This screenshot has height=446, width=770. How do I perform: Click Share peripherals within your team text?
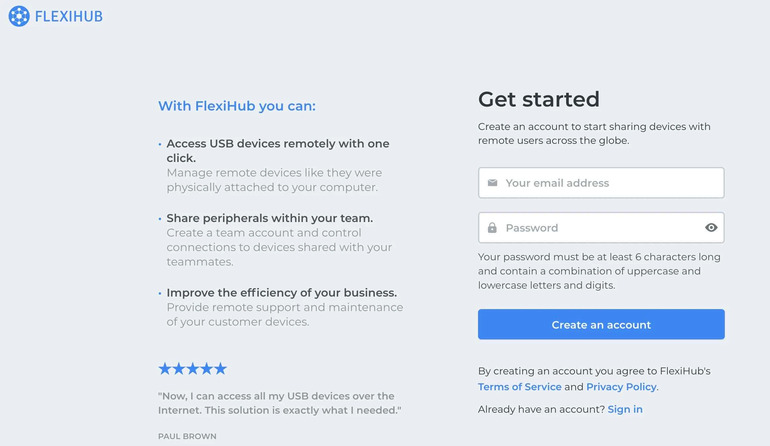(x=269, y=218)
